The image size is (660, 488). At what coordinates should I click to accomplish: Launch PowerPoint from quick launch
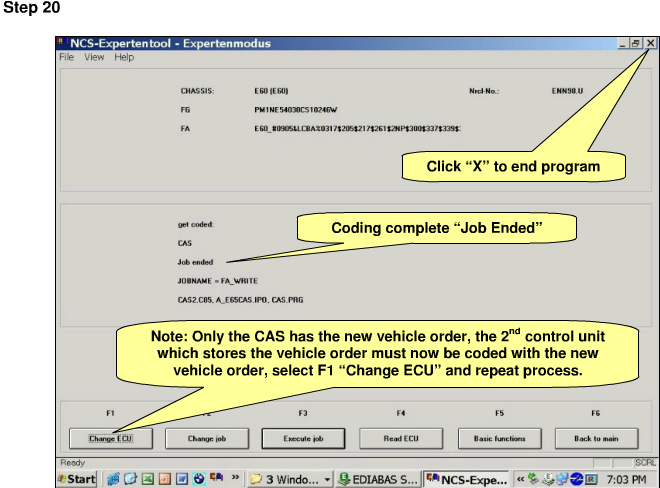[165, 479]
